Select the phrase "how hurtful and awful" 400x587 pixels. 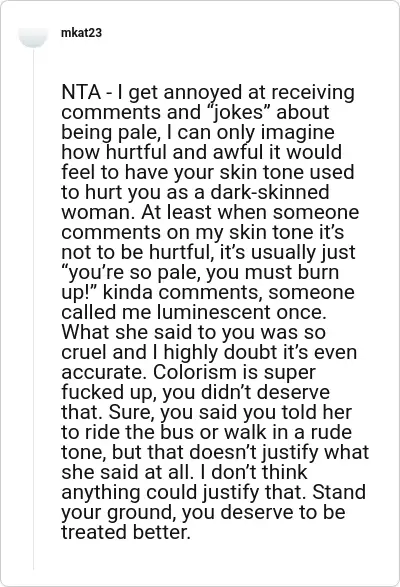[152, 152]
